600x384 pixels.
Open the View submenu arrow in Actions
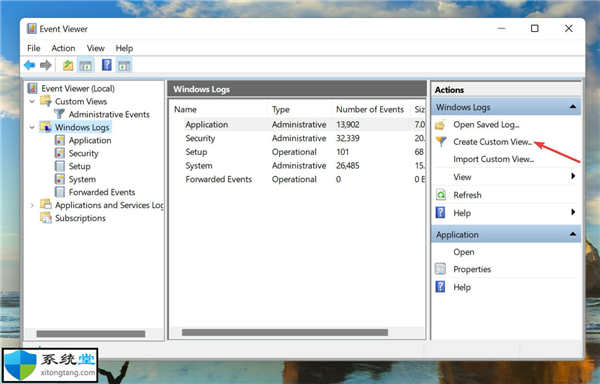[573, 176]
